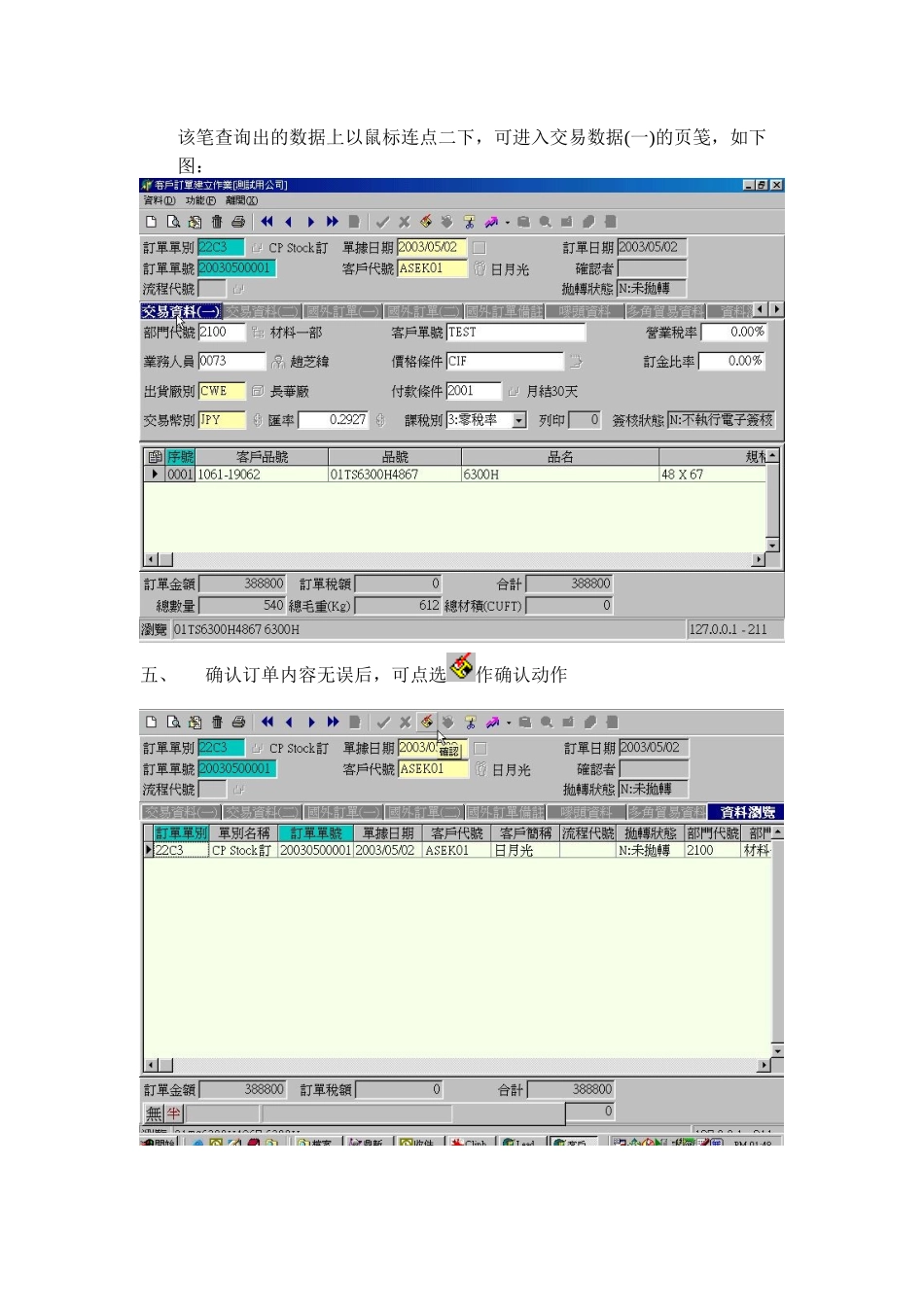
Task: Click grey checkmark save icon in upper toolbar
Action: click(x=382, y=222)
